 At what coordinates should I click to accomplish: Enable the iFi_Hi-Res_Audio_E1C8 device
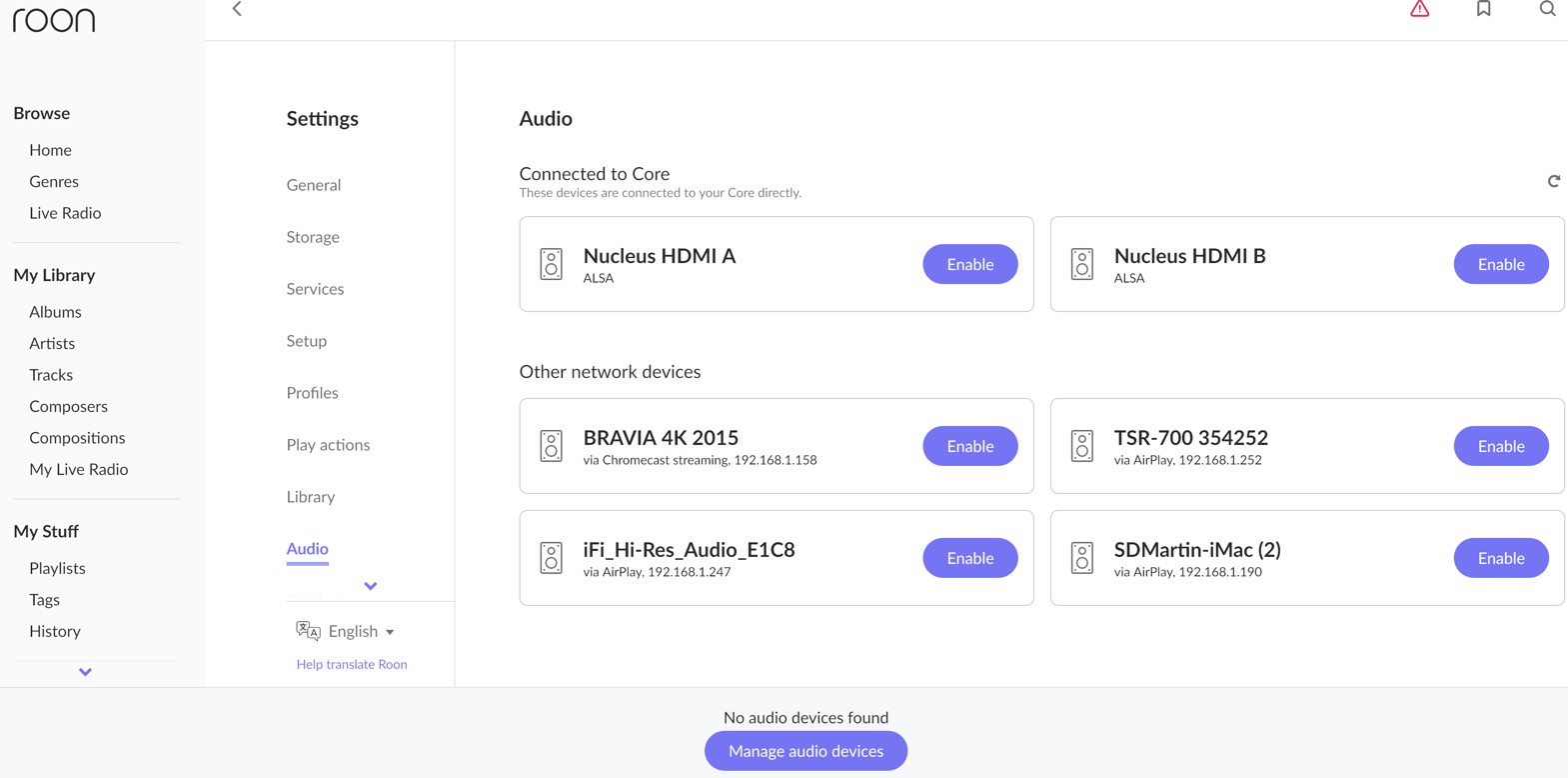(x=970, y=558)
